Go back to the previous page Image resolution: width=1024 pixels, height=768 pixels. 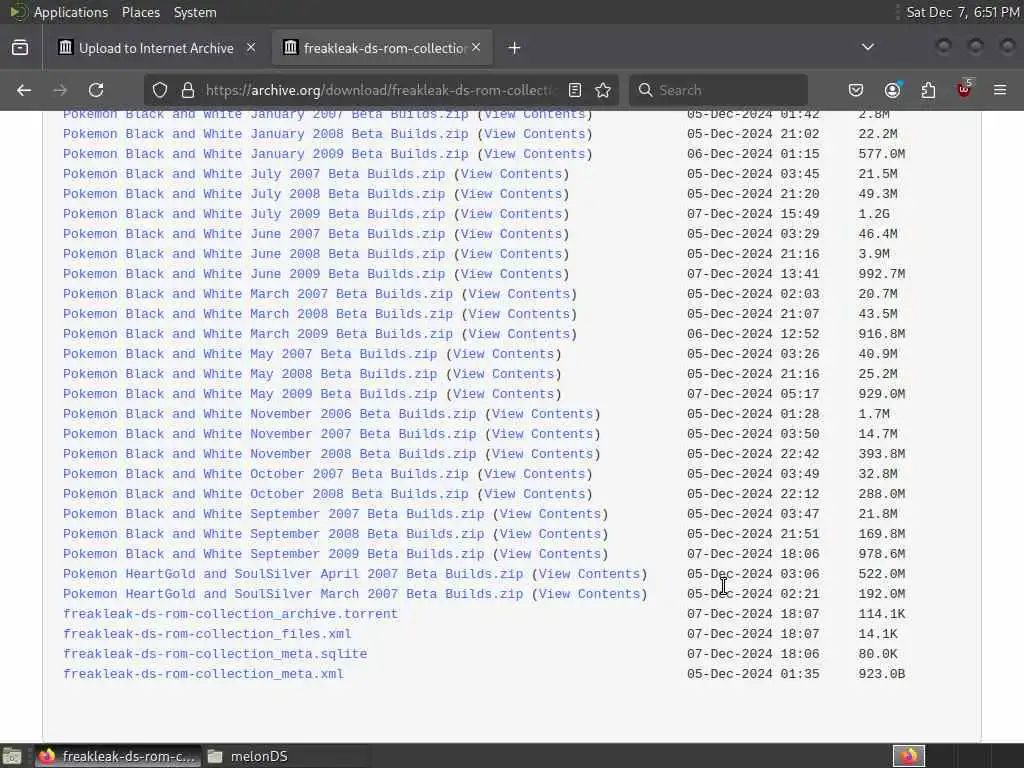pyautogui.click(x=24, y=90)
